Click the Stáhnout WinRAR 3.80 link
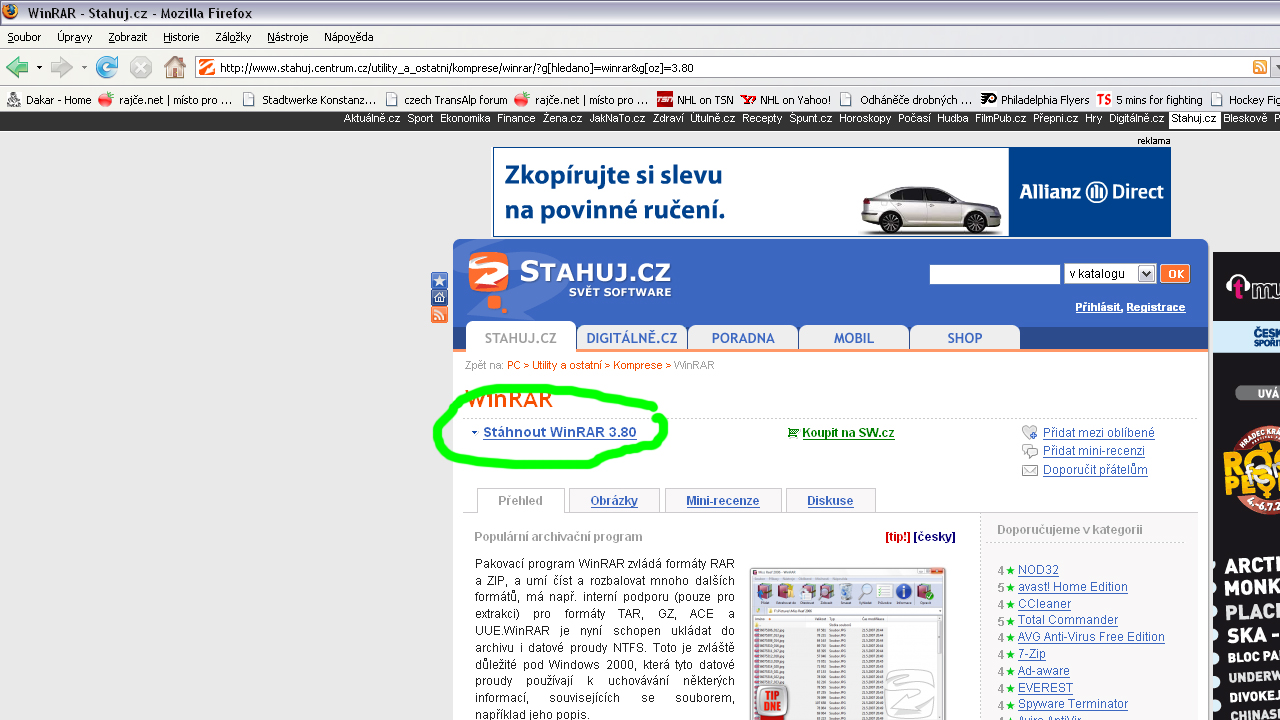 pos(559,433)
